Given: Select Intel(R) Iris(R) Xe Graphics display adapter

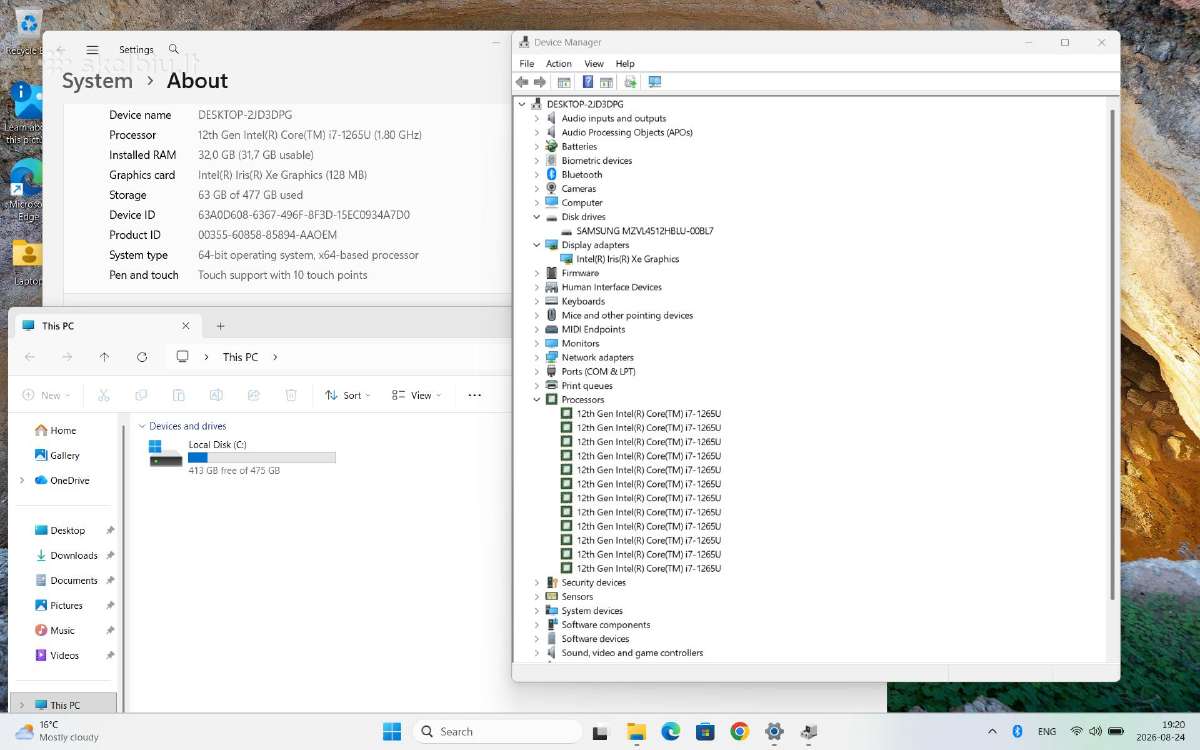Looking at the screenshot, I should pyautogui.click(x=627, y=259).
